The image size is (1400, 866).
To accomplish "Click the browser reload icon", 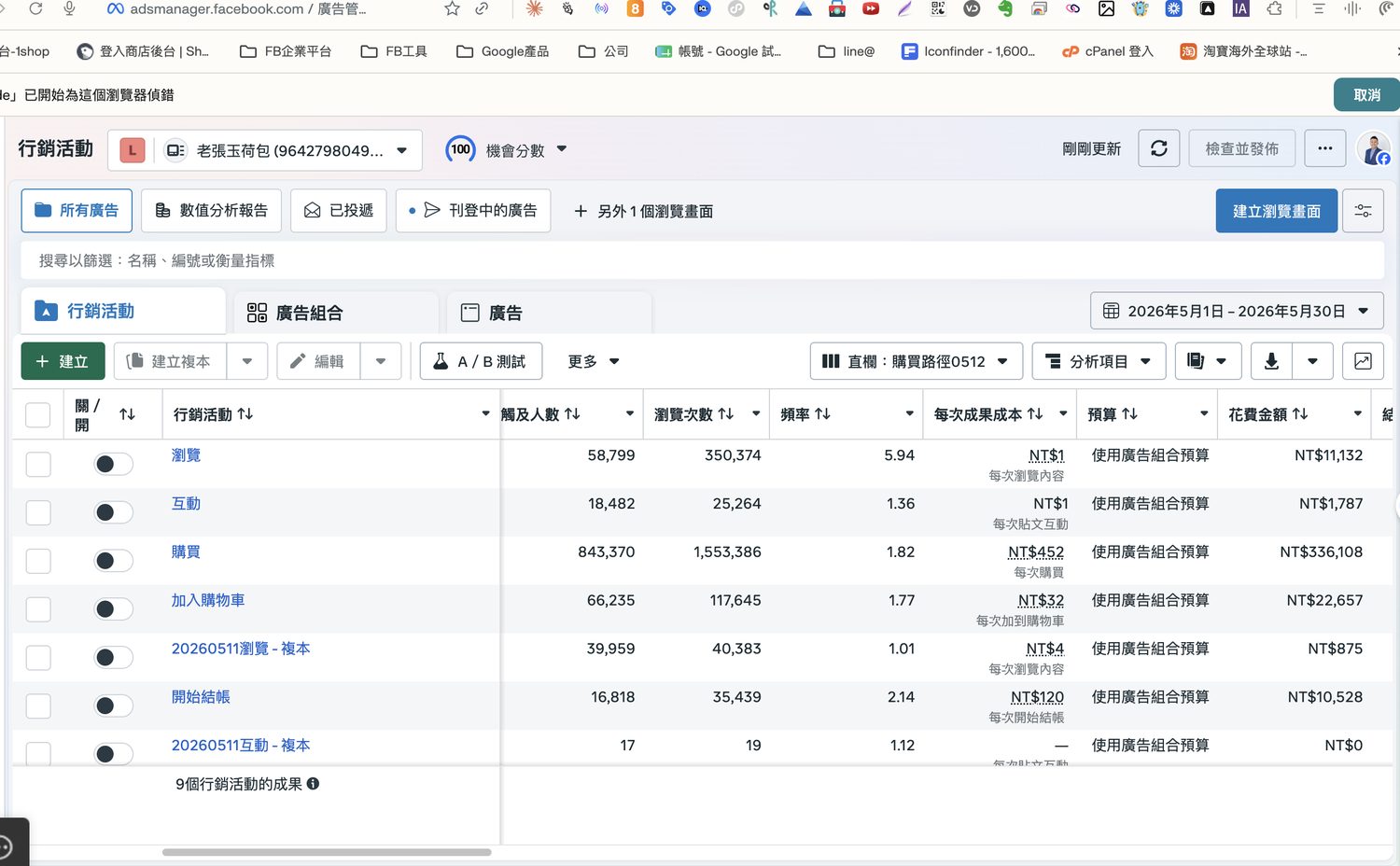I will (35, 9).
